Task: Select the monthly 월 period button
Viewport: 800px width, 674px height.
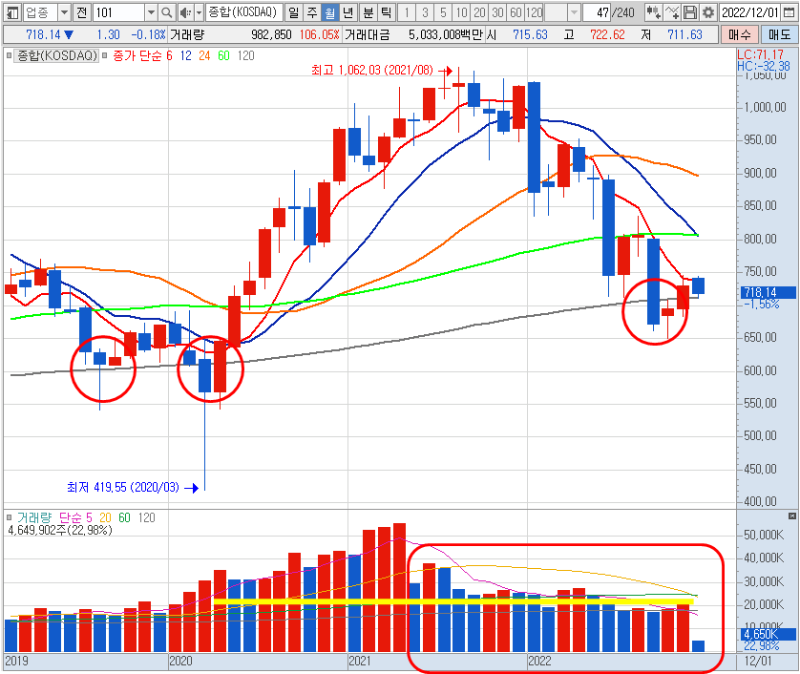Action: [x=330, y=12]
